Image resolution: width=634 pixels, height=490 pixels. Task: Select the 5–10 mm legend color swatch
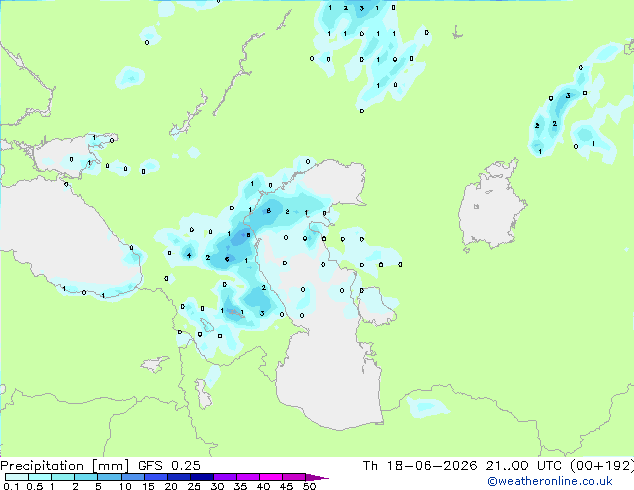[x=109, y=477]
